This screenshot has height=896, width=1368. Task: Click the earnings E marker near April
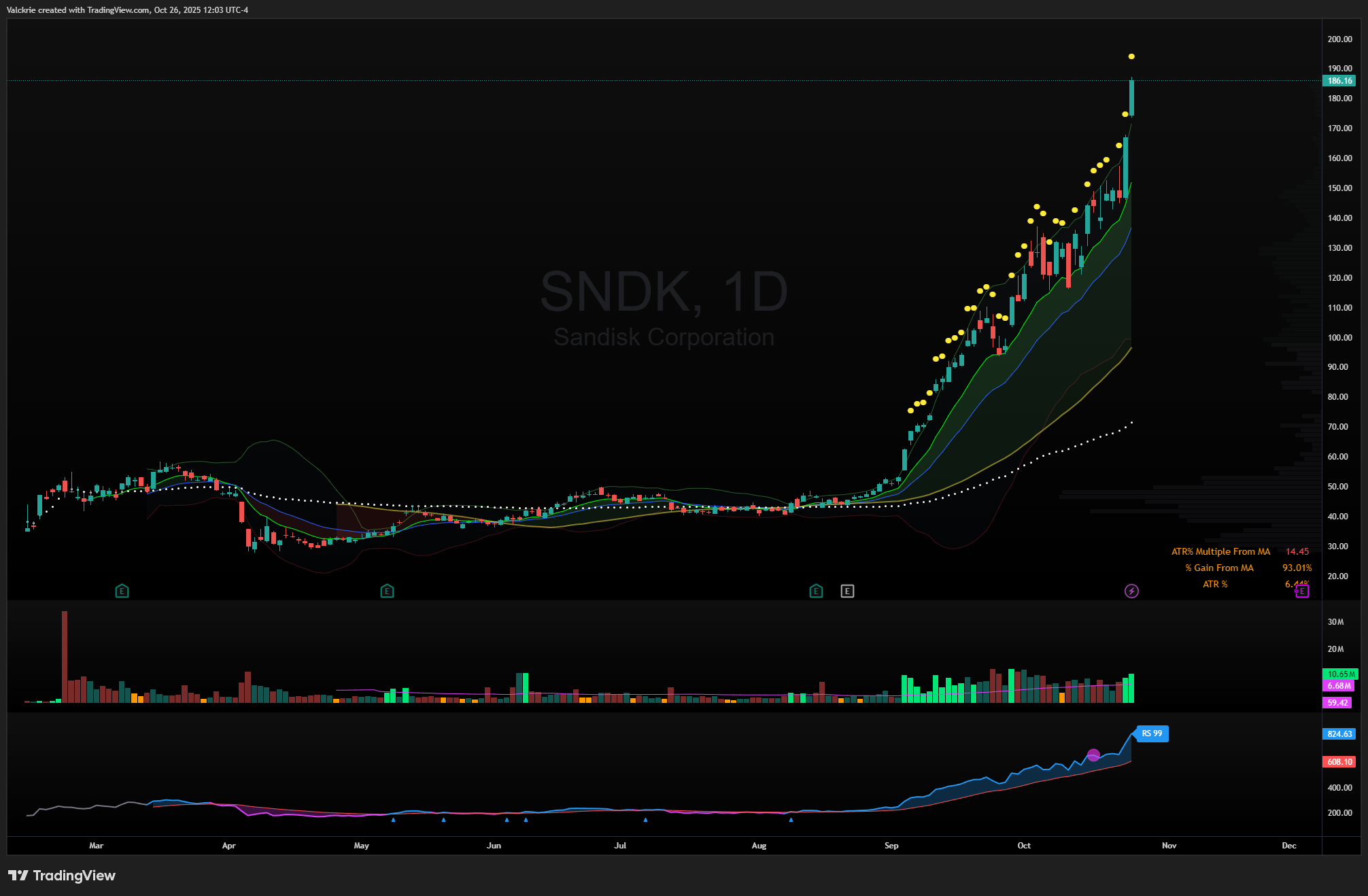pos(122,591)
